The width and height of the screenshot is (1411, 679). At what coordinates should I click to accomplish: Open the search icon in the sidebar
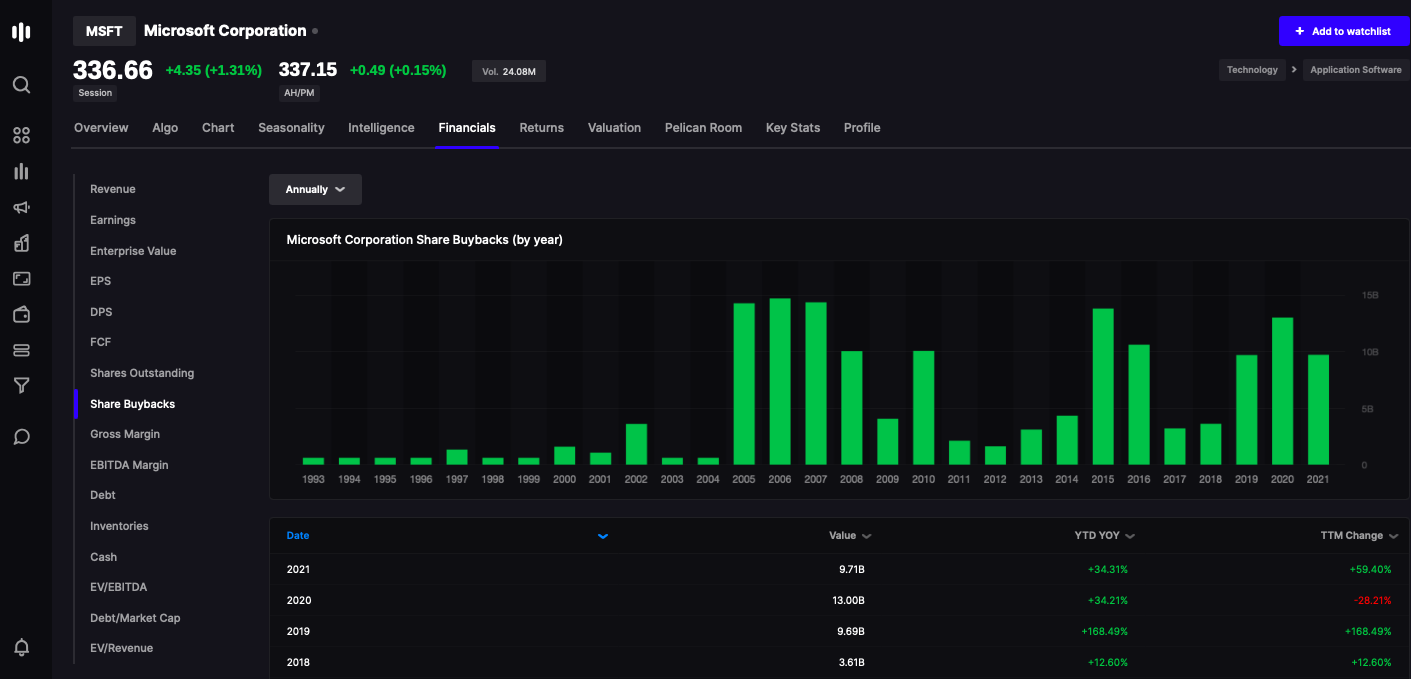21,85
